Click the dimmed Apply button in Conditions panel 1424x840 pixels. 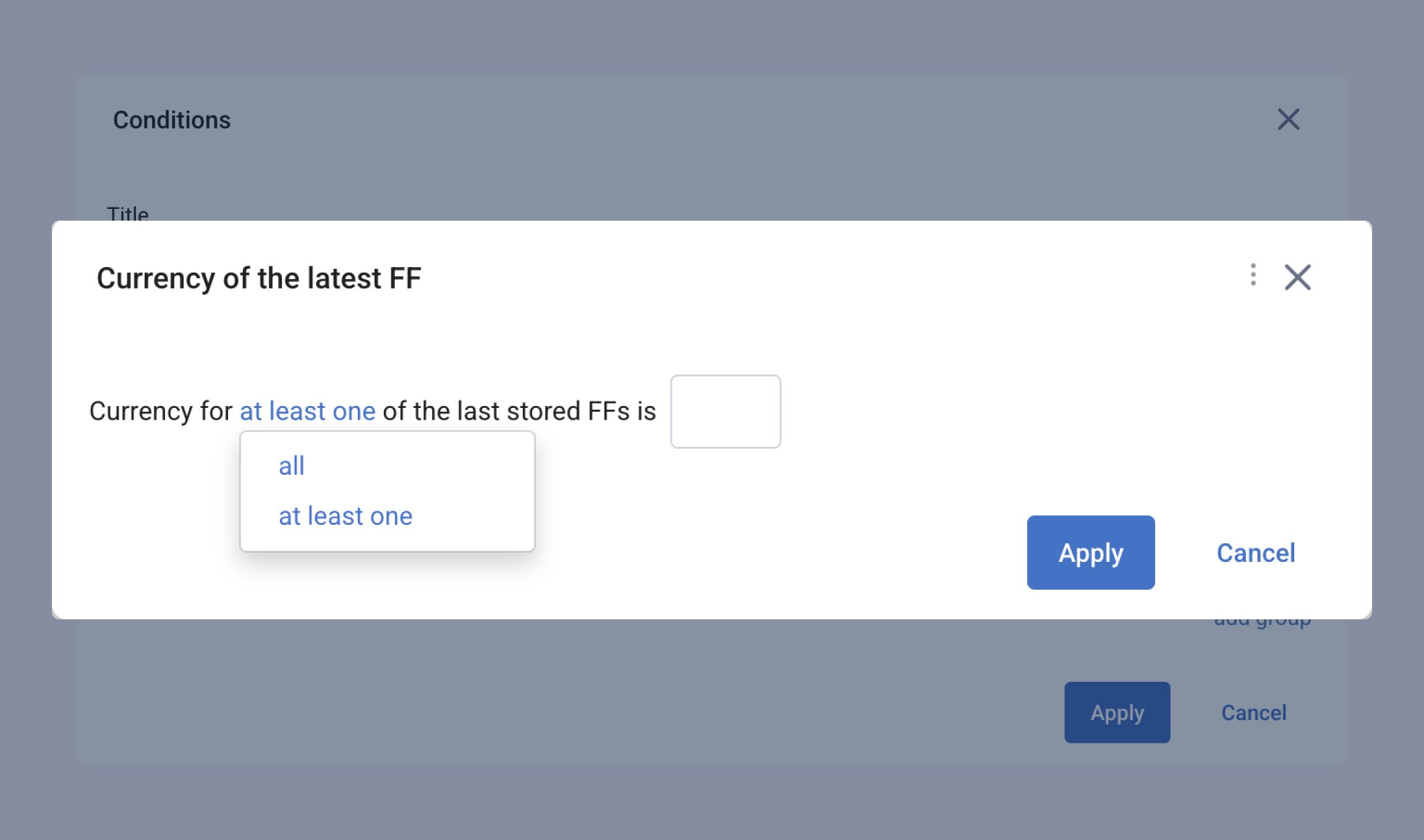tap(1117, 713)
